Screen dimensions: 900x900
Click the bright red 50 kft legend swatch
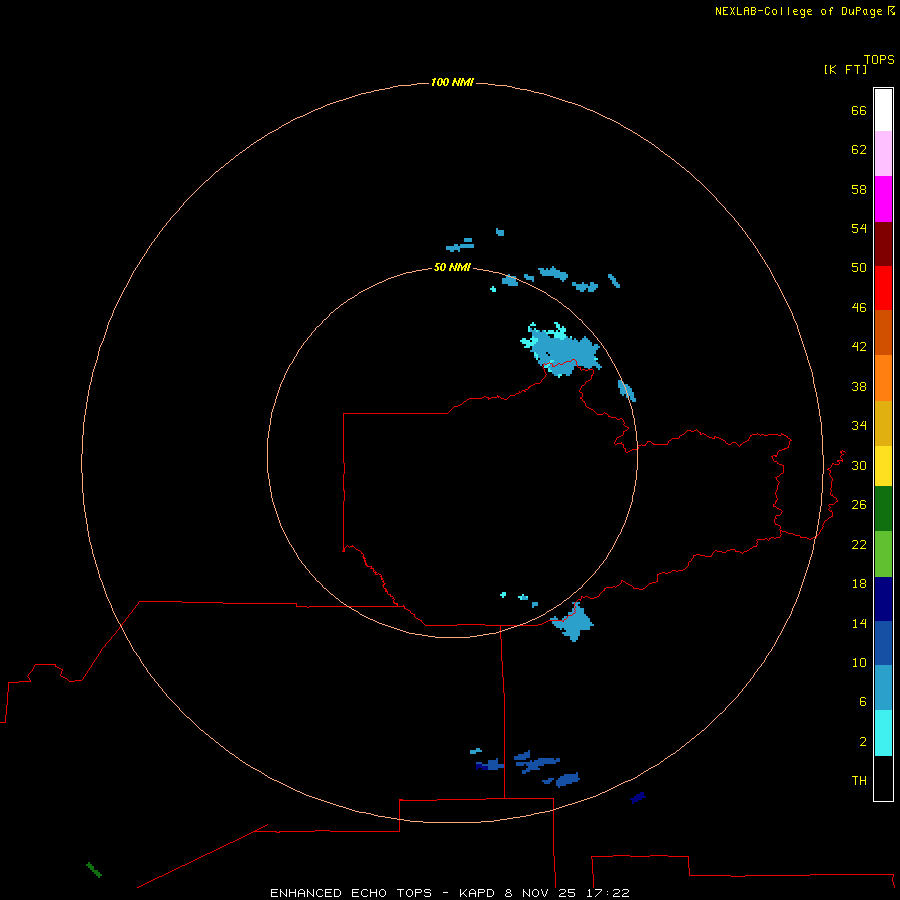click(x=883, y=288)
